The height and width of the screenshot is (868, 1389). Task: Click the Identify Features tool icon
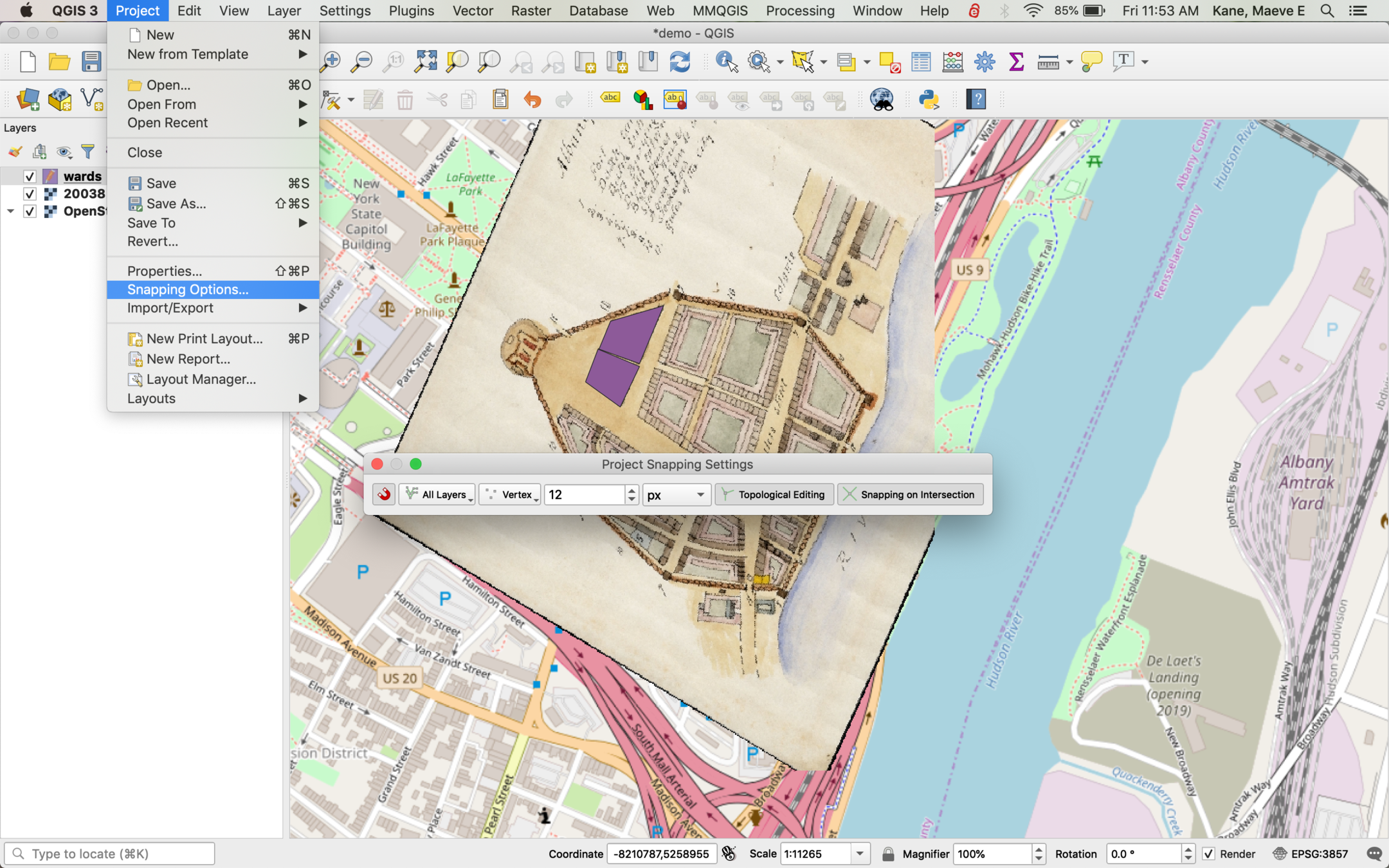(727, 62)
